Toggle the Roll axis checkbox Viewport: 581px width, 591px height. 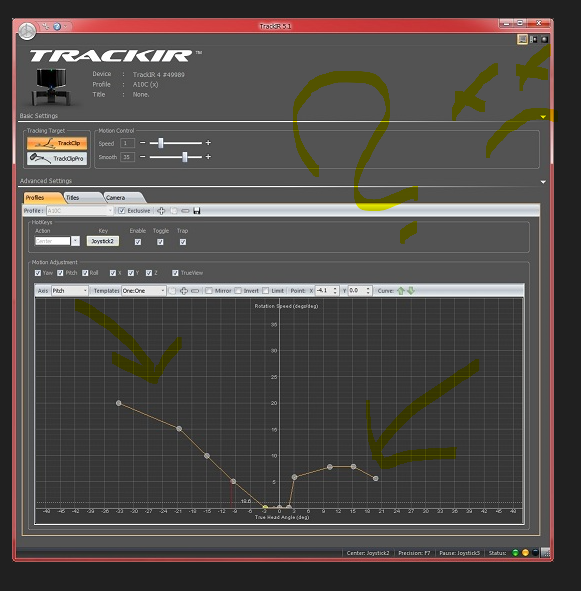(85, 273)
